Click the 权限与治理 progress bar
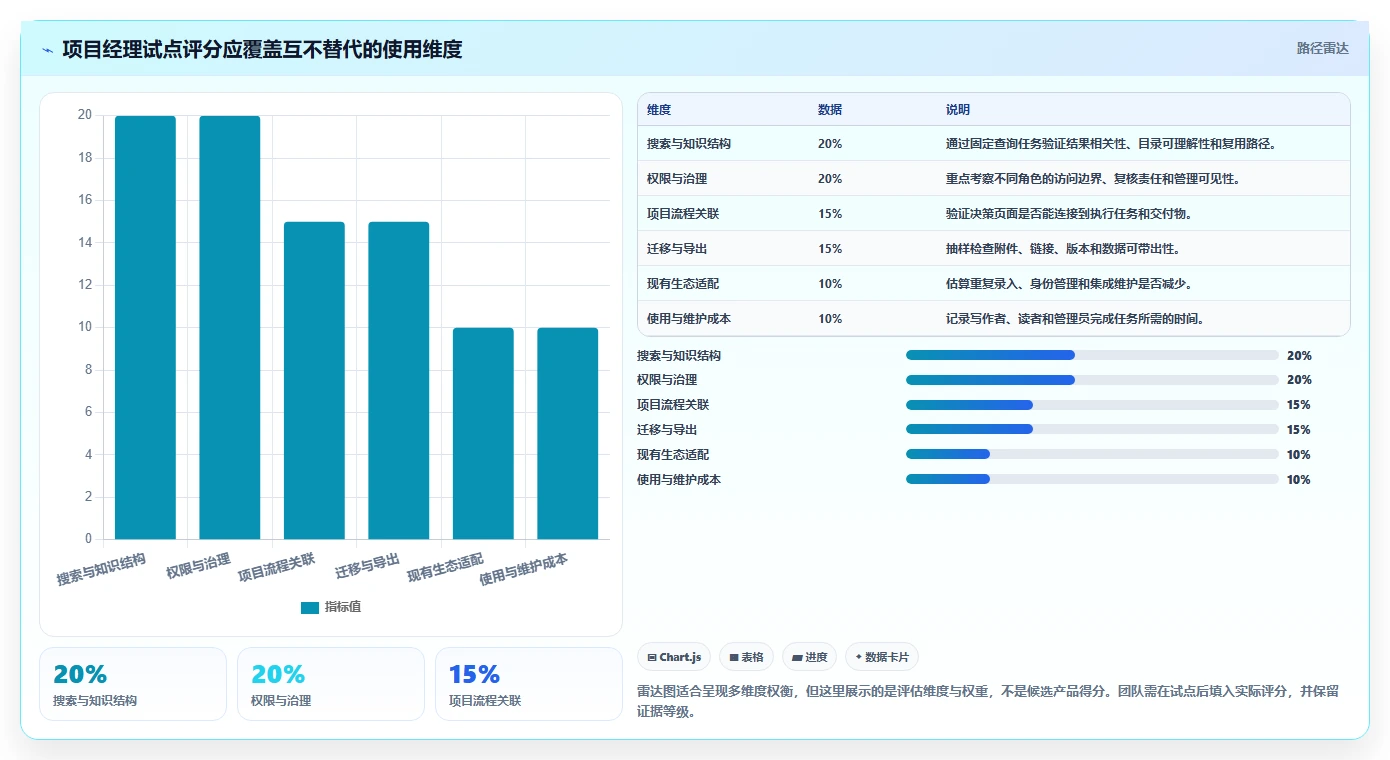 pyautogui.click(x=1092, y=380)
